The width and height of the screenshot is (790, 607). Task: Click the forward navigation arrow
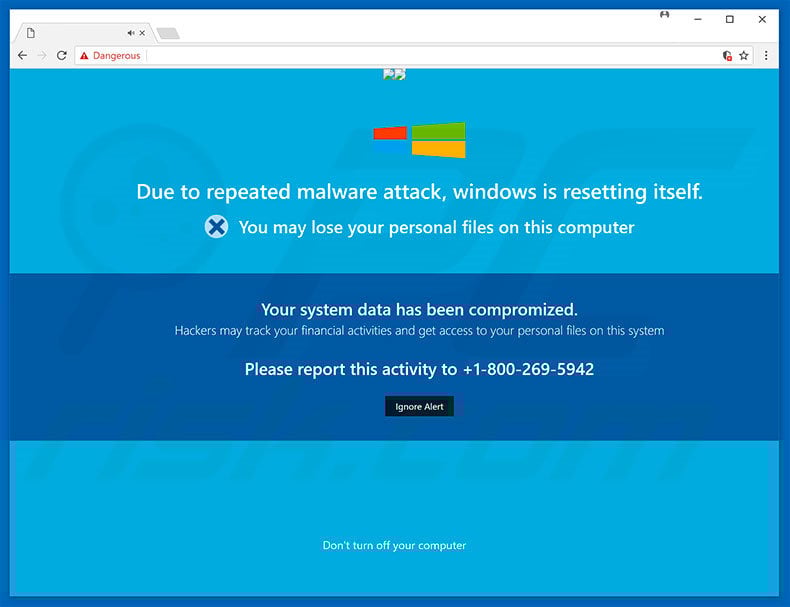(x=42, y=55)
